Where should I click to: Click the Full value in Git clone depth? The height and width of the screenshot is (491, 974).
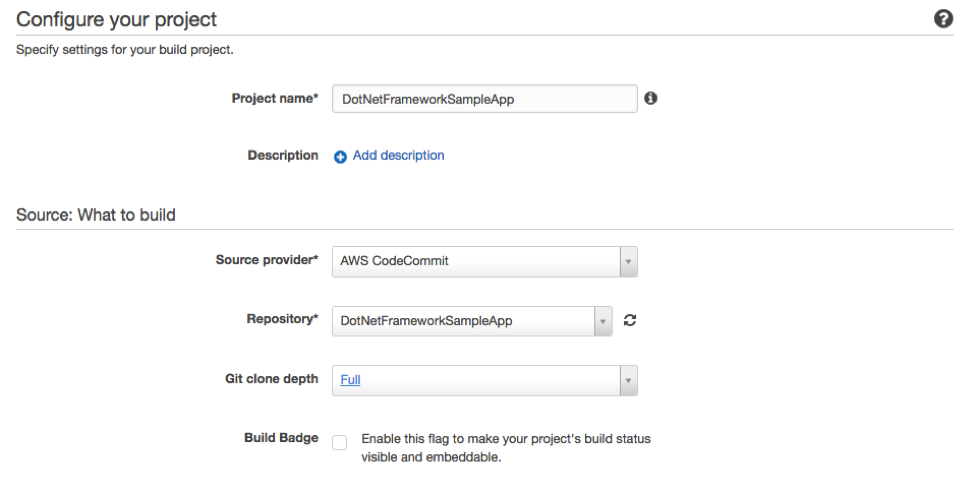tap(350, 380)
